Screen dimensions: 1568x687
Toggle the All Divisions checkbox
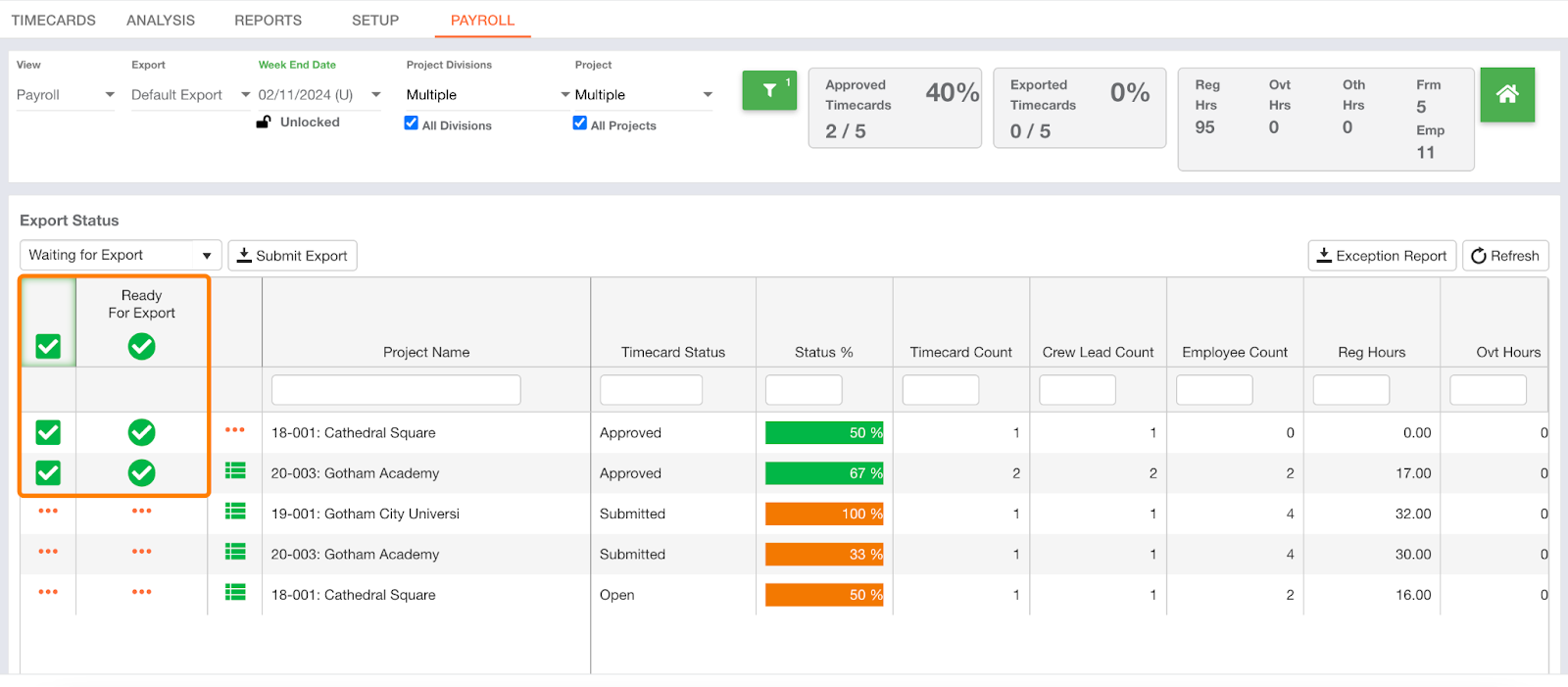412,123
